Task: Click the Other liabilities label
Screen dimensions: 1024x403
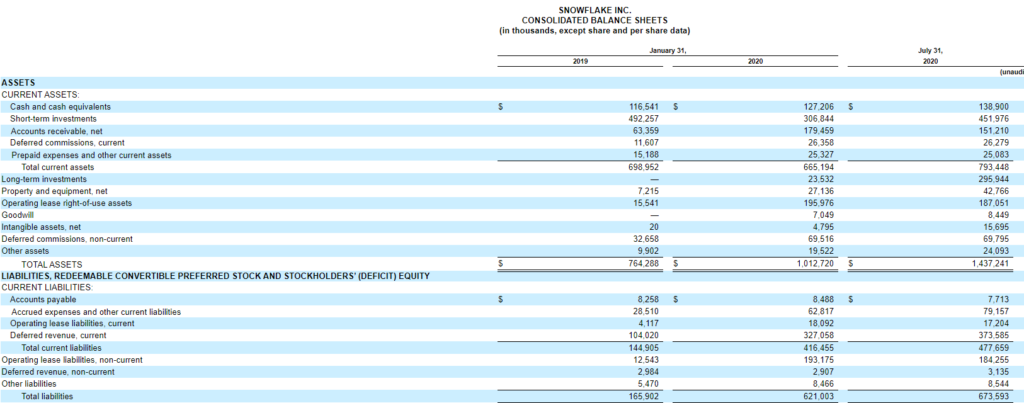Action: [x=29, y=384]
